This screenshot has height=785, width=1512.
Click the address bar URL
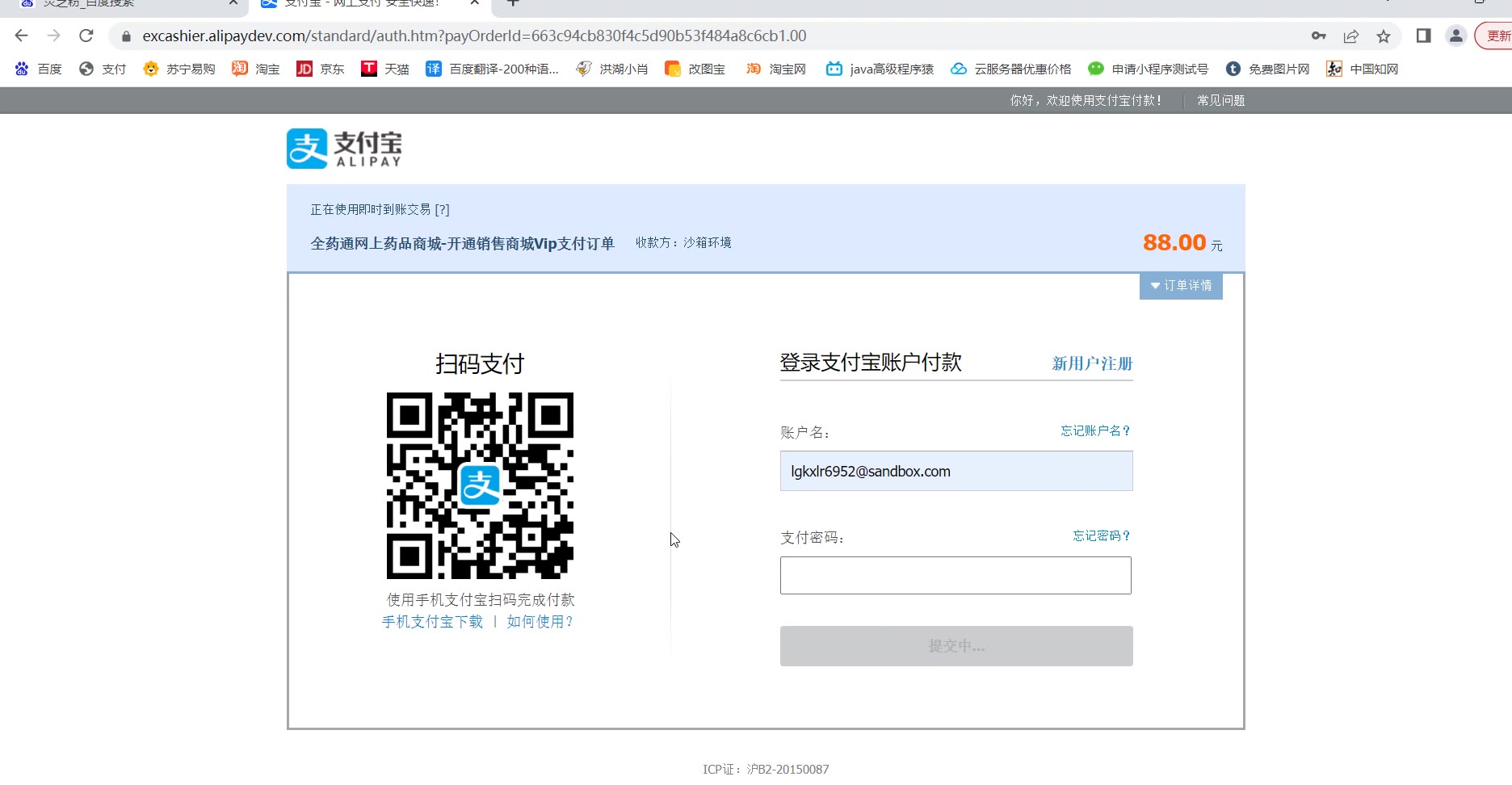474,36
